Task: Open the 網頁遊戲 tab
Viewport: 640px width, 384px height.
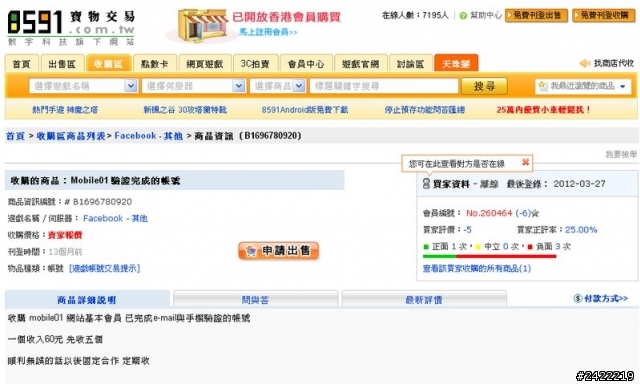Action: 205,64
